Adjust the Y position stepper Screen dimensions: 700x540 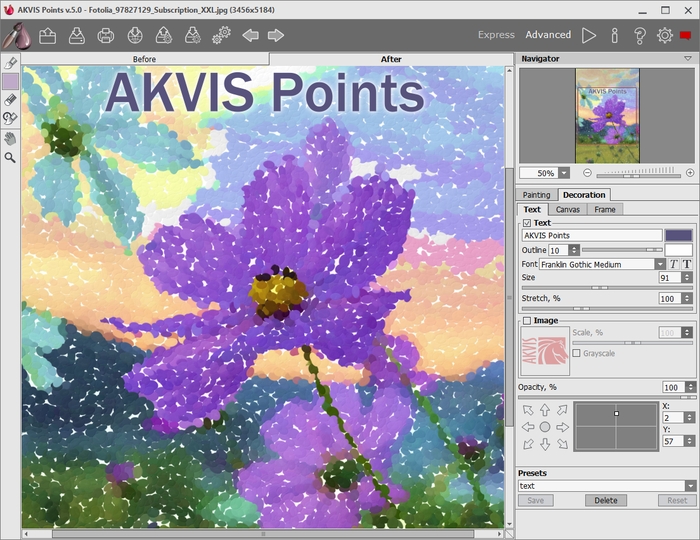(690, 441)
